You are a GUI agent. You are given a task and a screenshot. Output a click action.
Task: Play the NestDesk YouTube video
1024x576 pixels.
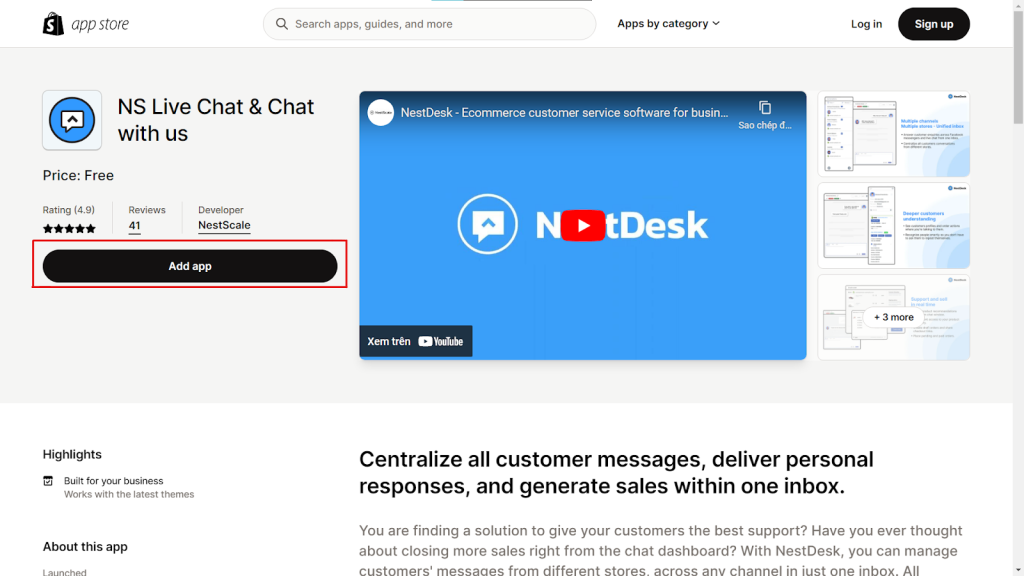point(583,225)
